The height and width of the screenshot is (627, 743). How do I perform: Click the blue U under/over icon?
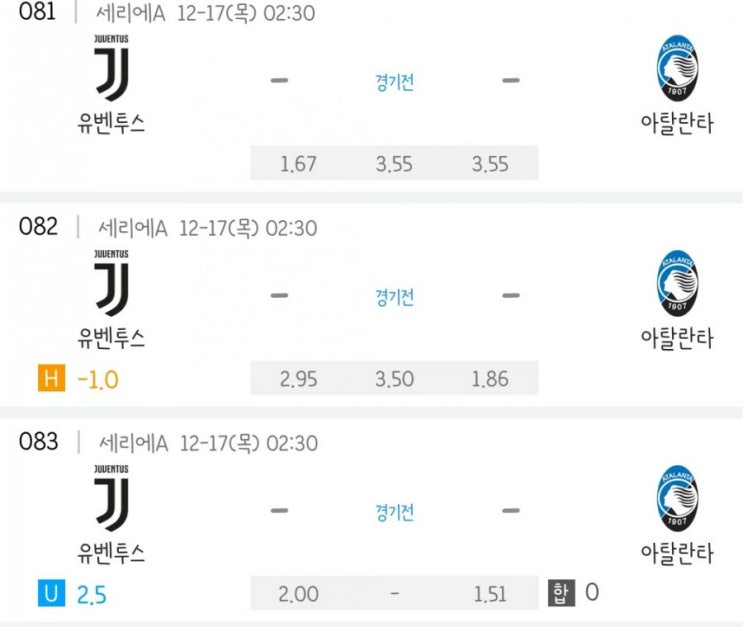tap(49, 594)
